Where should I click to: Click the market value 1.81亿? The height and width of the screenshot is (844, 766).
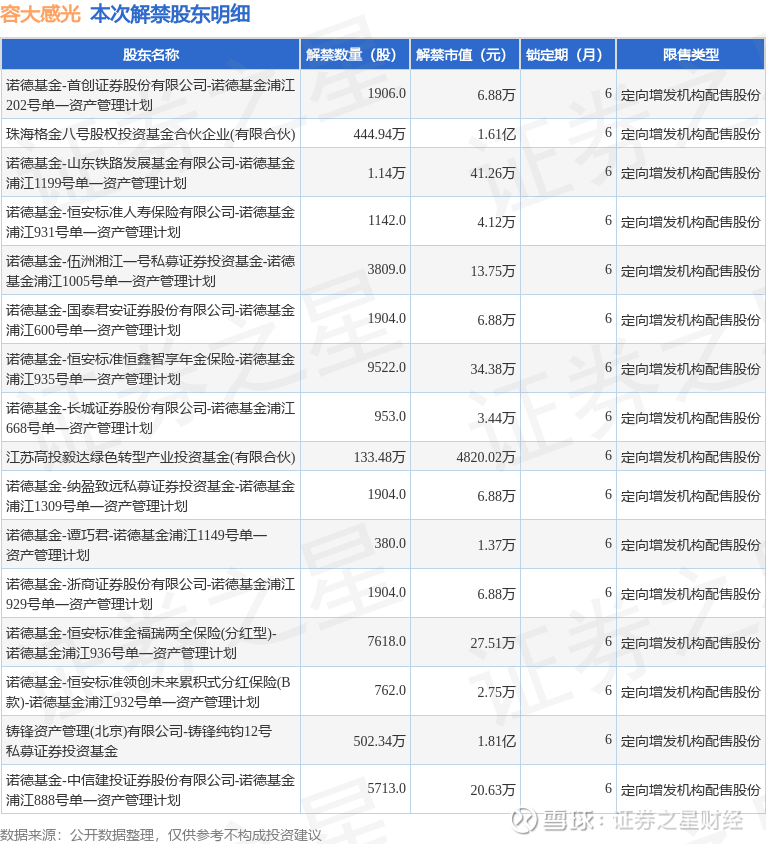click(496, 741)
